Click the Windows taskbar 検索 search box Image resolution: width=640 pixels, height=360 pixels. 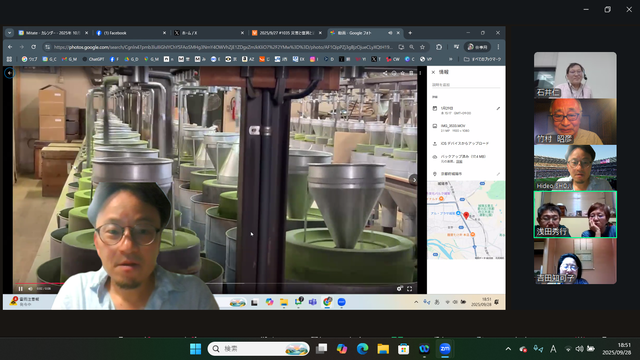tap(258, 349)
